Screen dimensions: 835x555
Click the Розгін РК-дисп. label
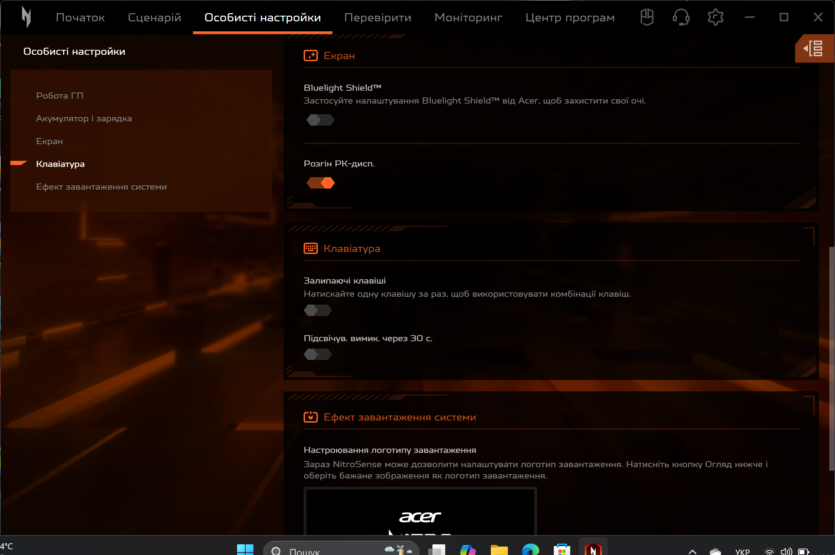[339, 164]
